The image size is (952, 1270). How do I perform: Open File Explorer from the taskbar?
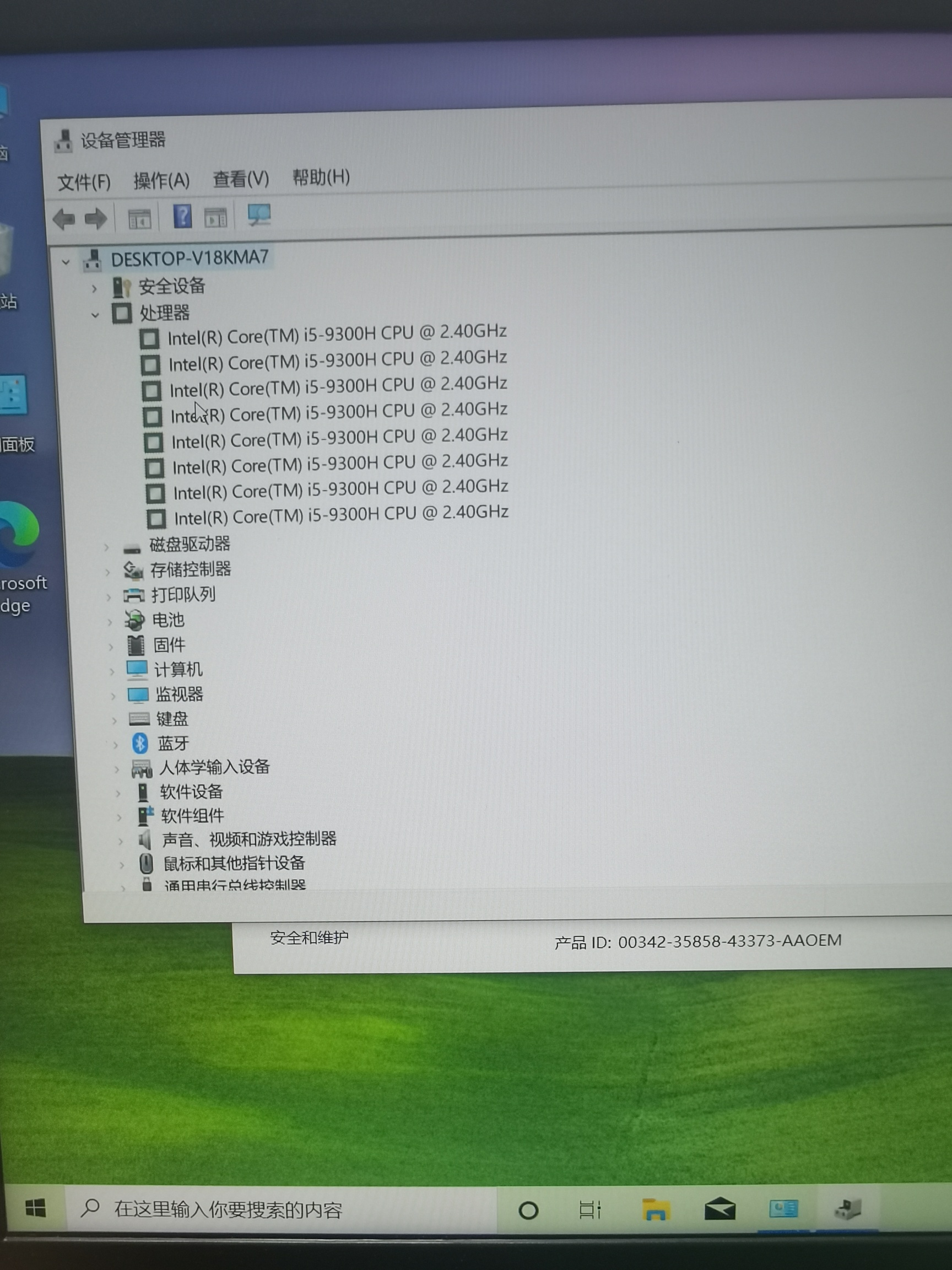655,1209
